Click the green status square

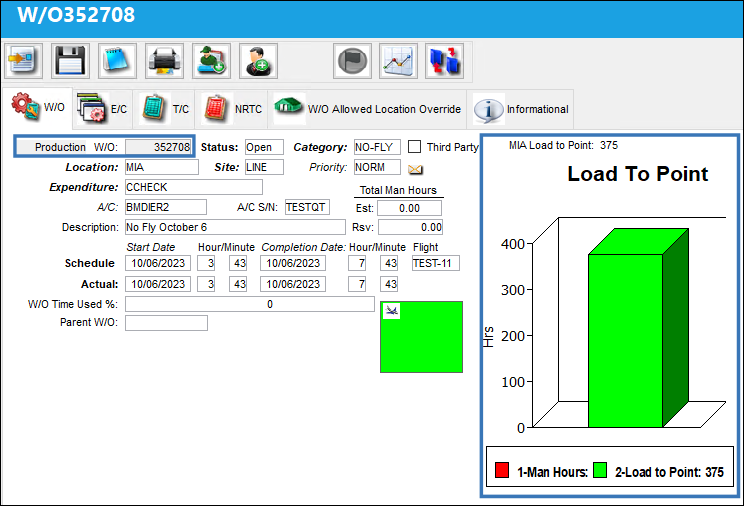[421, 337]
